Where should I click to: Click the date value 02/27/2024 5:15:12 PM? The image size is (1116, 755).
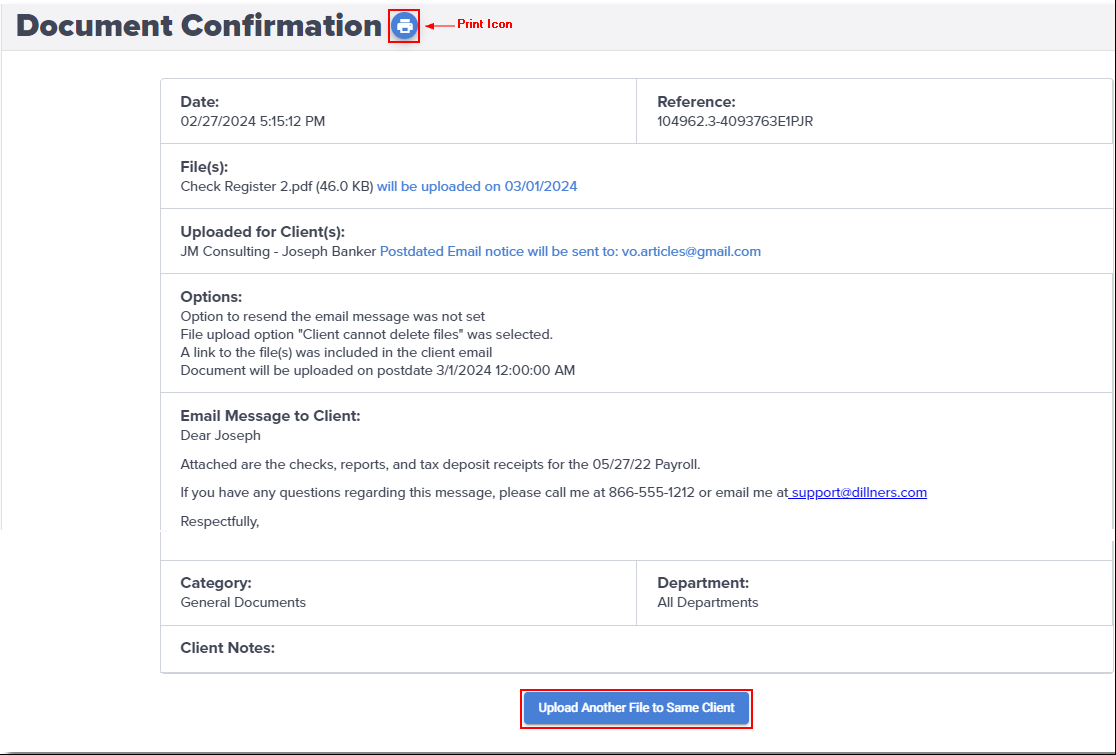coord(253,122)
